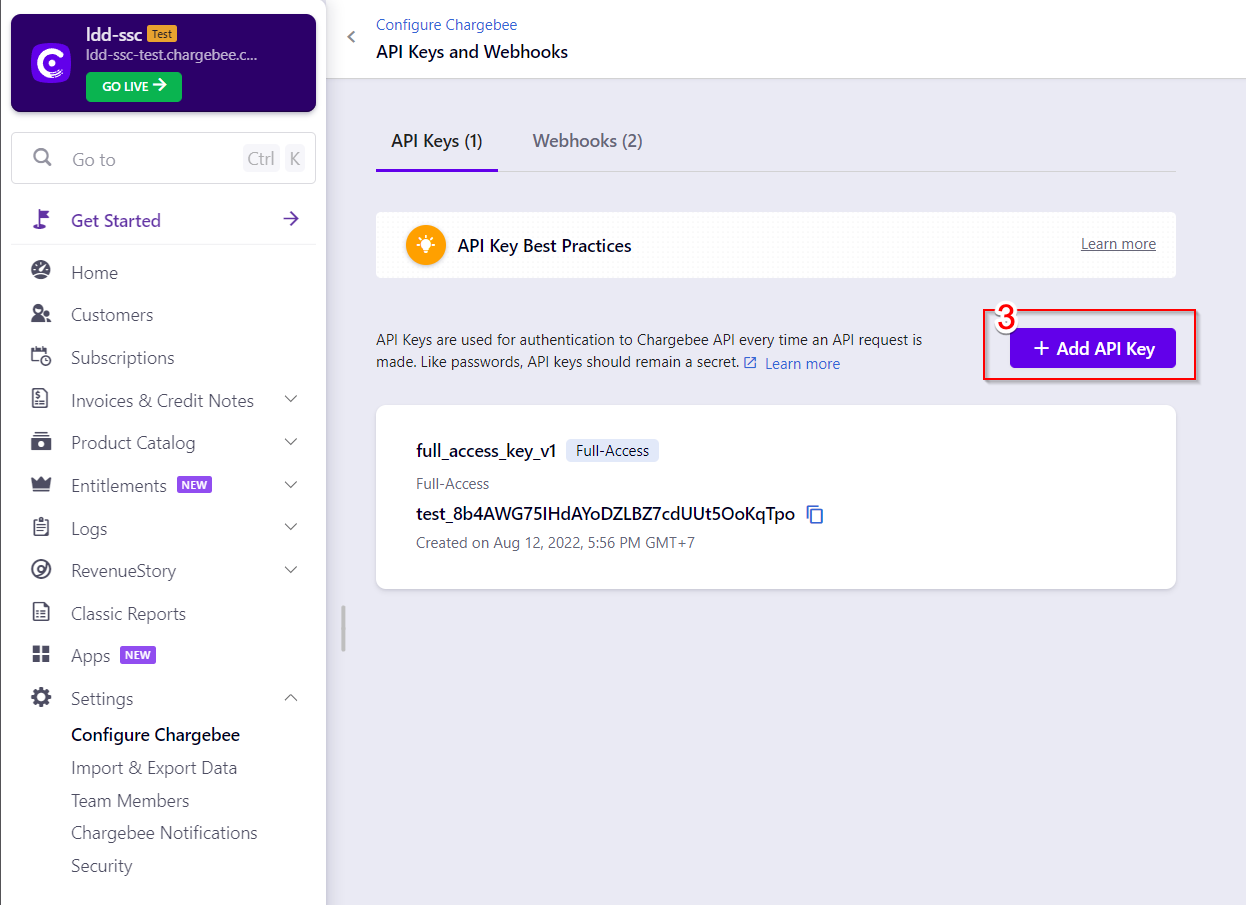This screenshot has height=905, width=1246.
Task: Click Get Started in sidebar
Action: [x=116, y=220]
